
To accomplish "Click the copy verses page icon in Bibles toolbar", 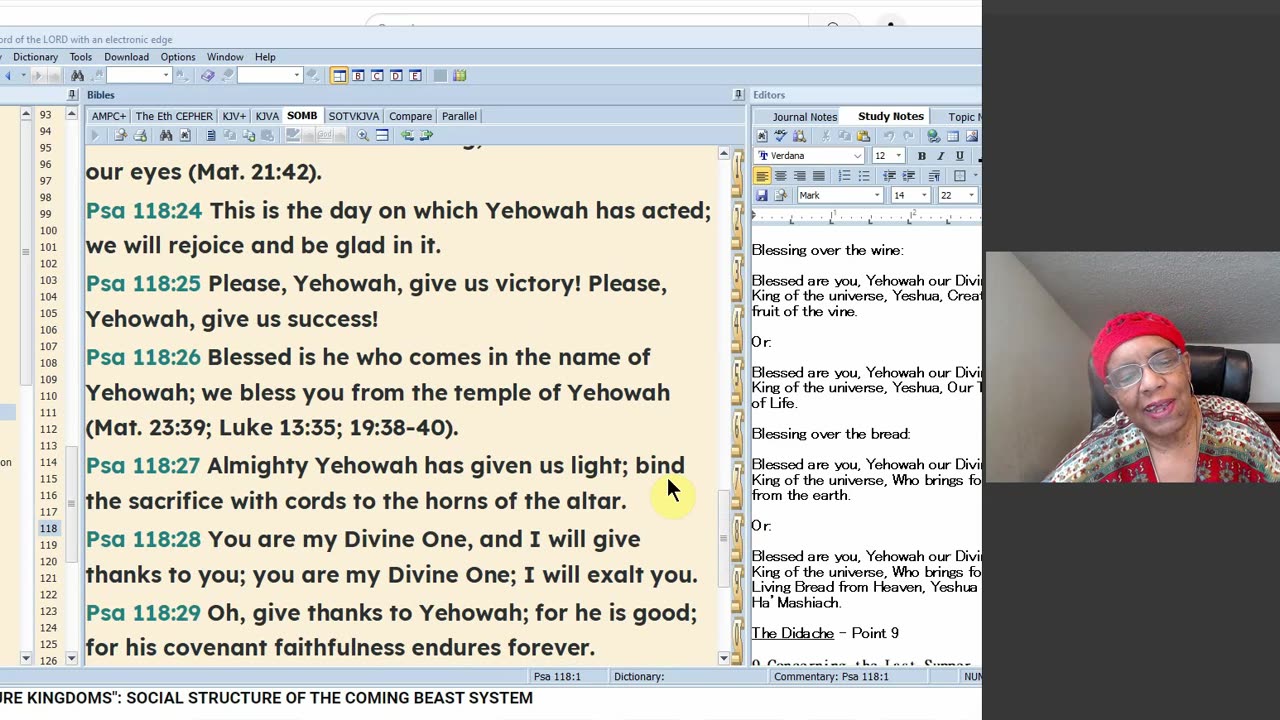I will tap(210, 135).
